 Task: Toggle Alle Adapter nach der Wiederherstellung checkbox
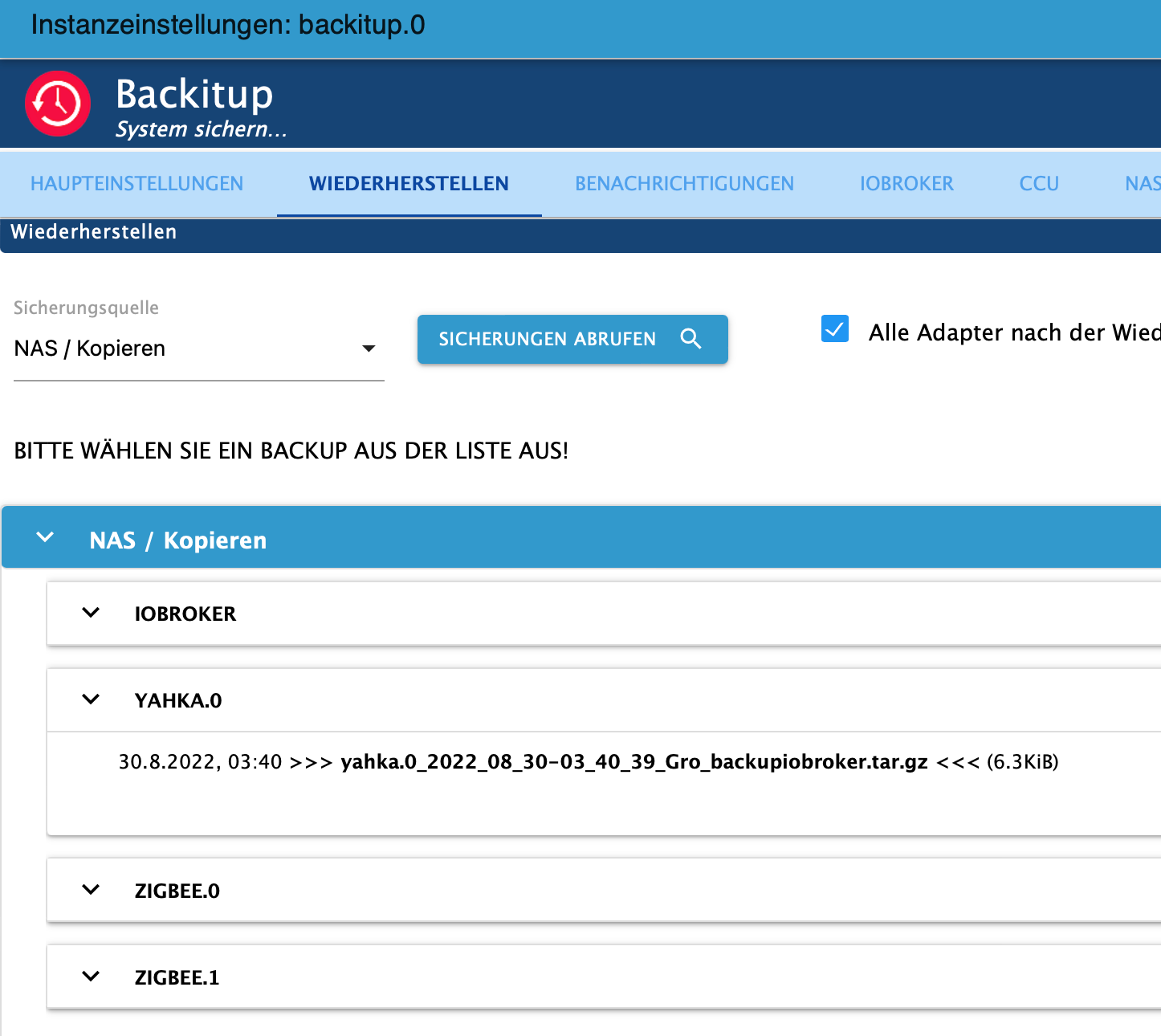(x=835, y=329)
